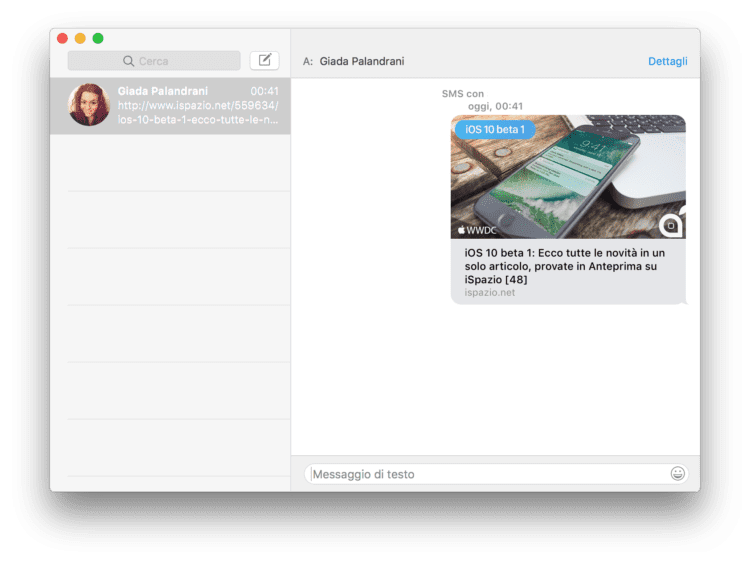The image size is (750, 563).
Task: Minimize window with the yellow button
Action: 80,38
